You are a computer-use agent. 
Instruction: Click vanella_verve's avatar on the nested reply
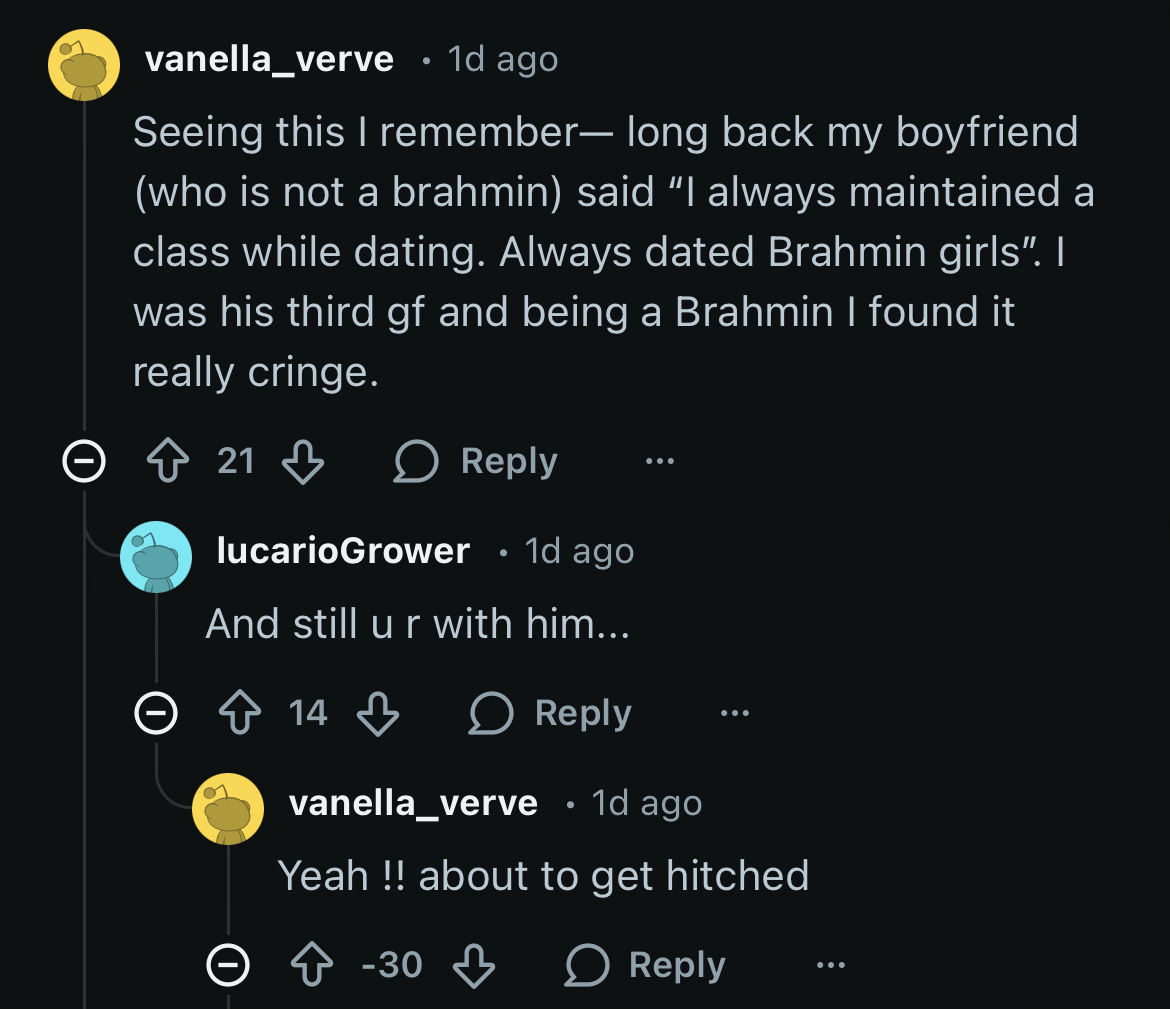click(x=228, y=808)
